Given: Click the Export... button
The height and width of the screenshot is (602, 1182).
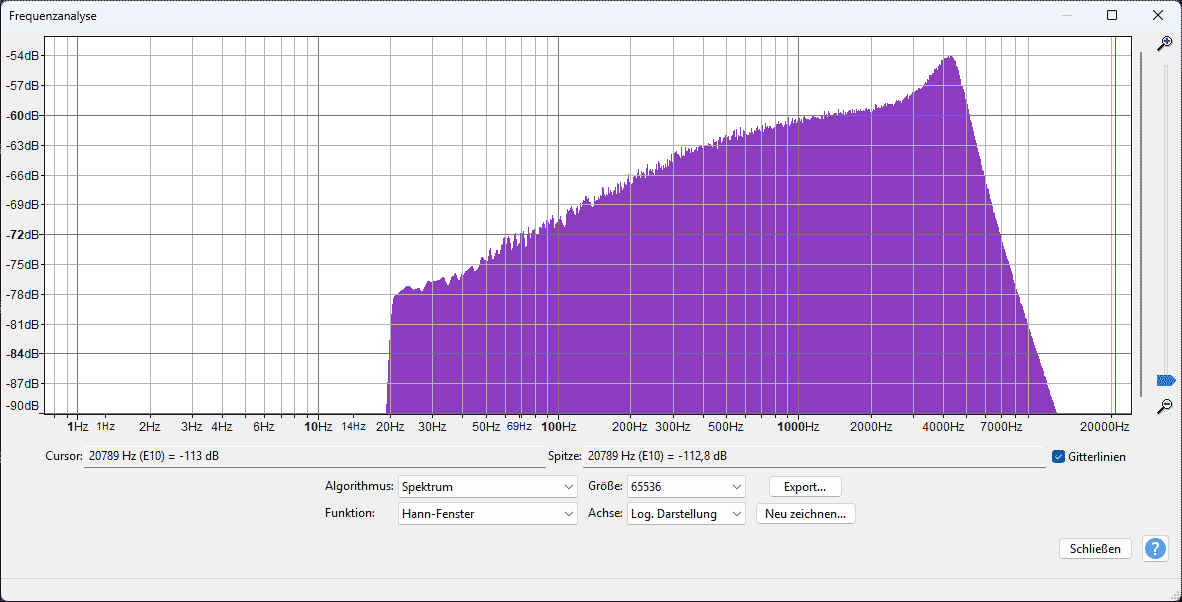Looking at the screenshot, I should (805, 487).
